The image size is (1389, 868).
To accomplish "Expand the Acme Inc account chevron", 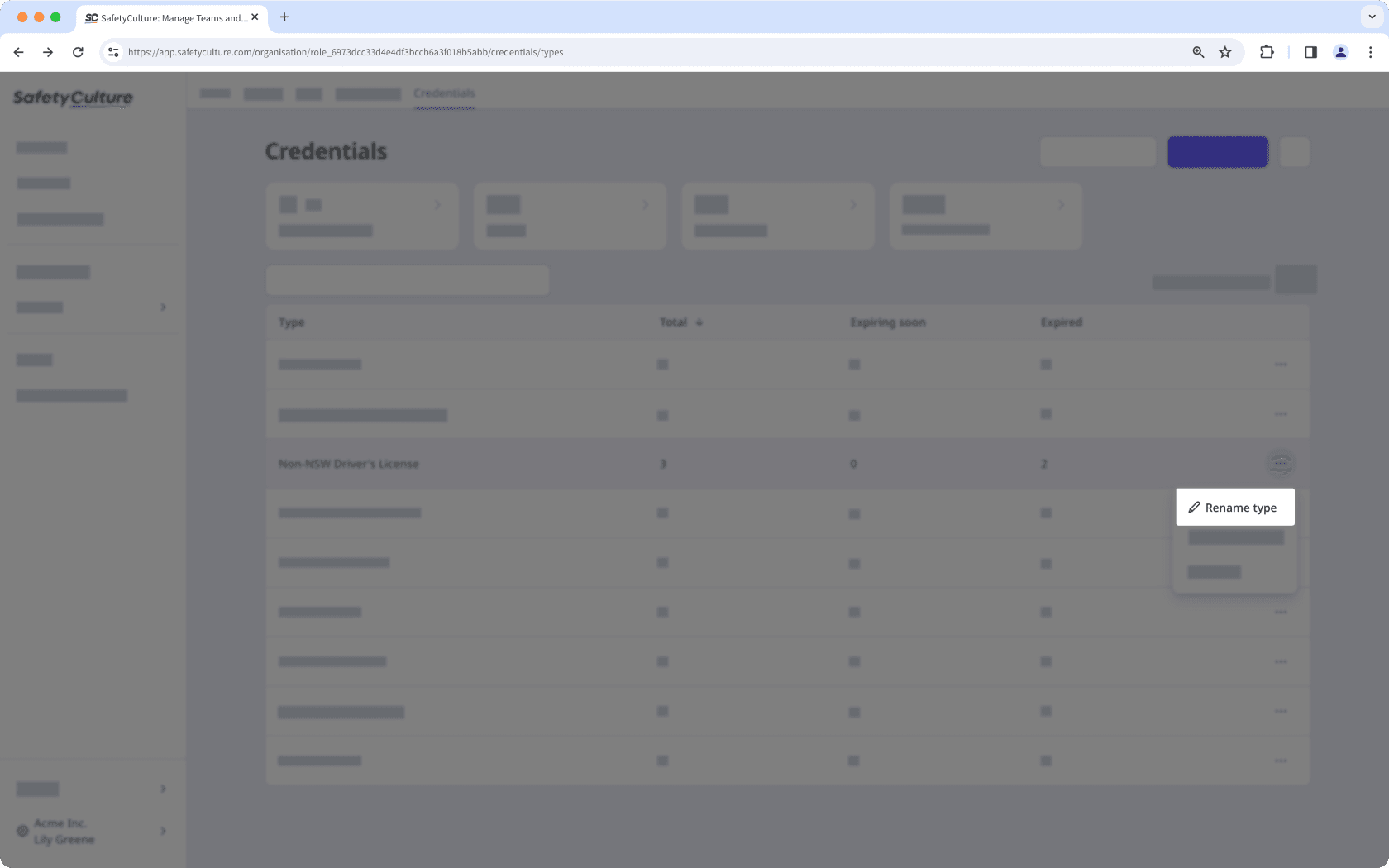I will click(x=162, y=831).
